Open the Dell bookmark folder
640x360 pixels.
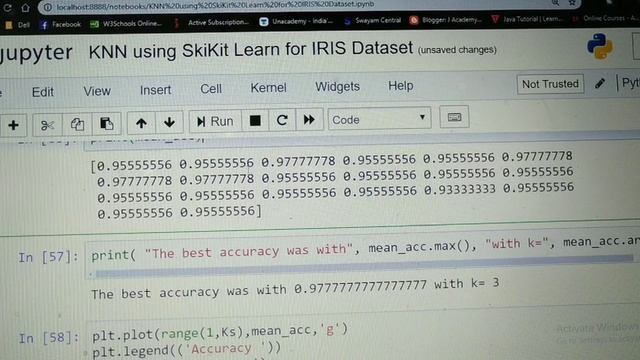[18, 25]
